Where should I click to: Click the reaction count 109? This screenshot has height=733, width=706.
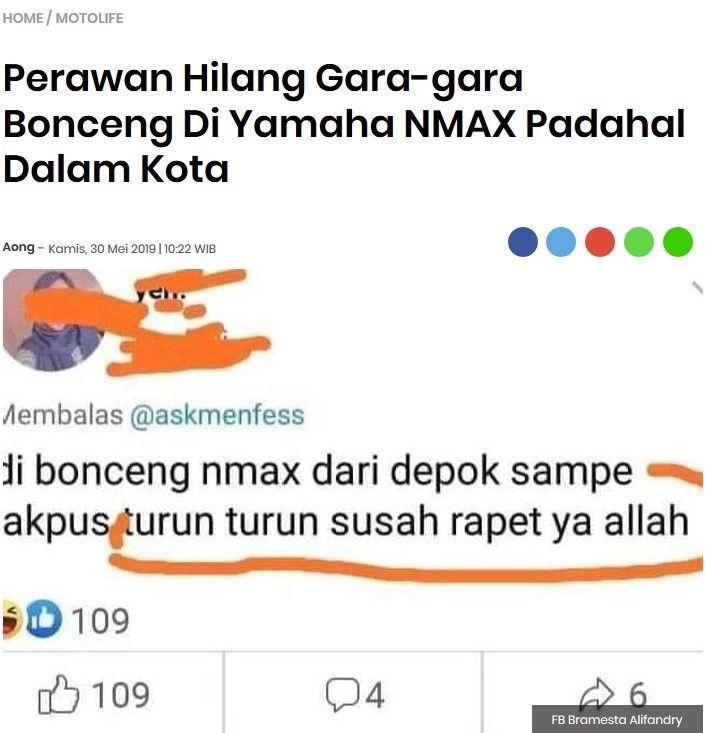[100, 620]
